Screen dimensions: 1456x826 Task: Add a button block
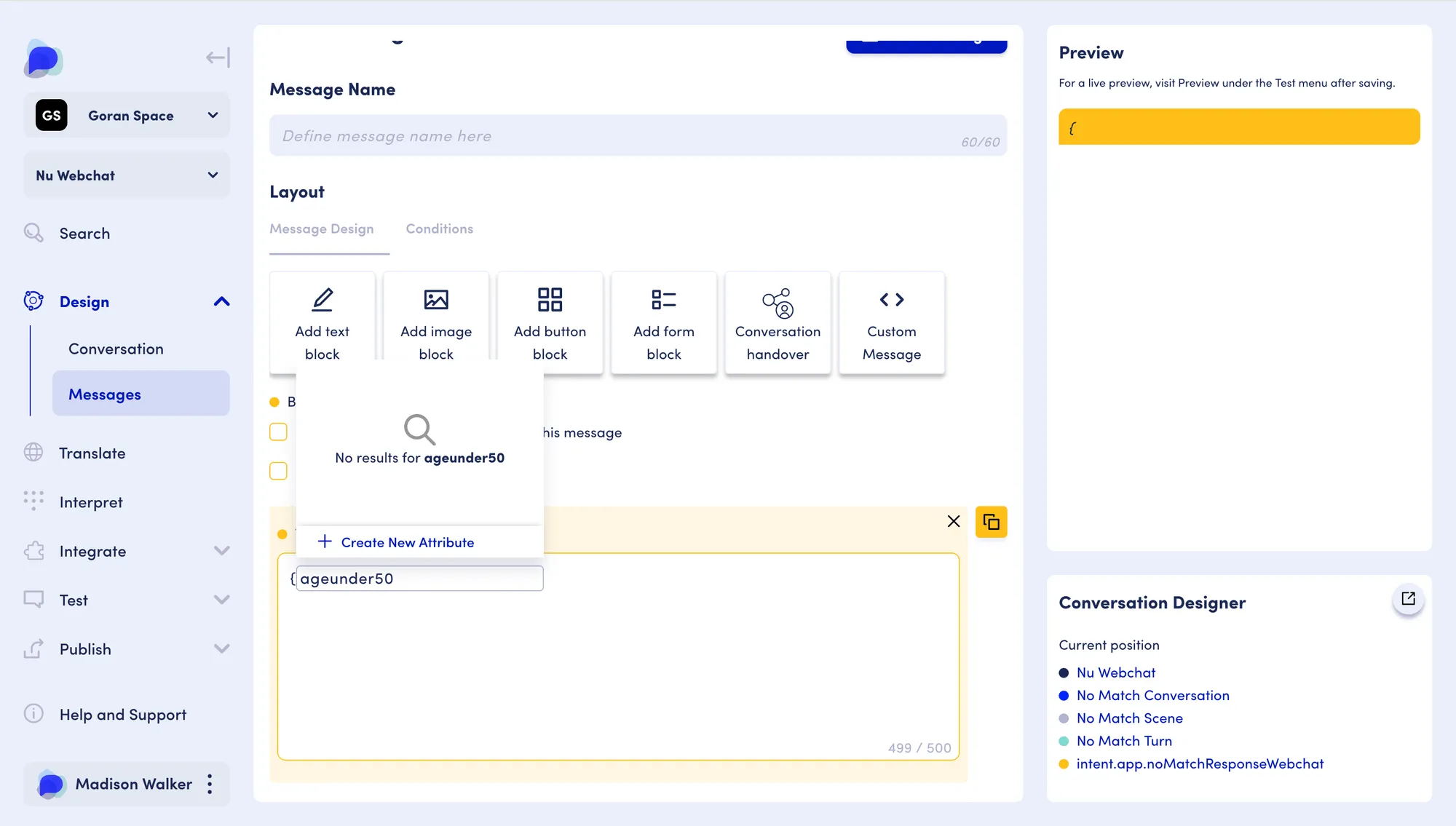coord(550,323)
